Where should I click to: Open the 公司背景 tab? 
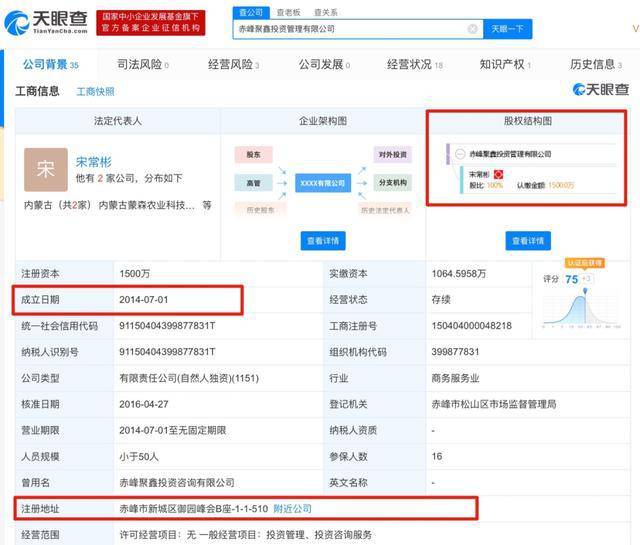[51, 64]
